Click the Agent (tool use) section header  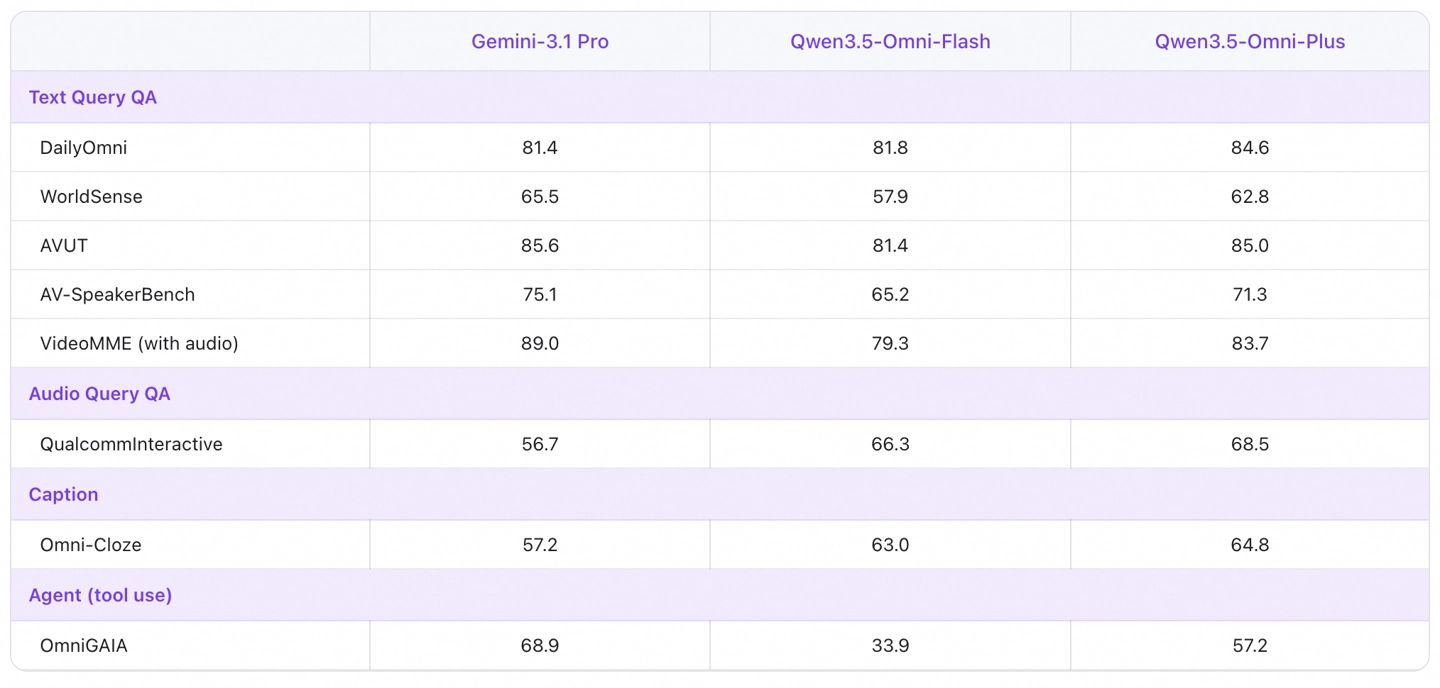point(100,595)
